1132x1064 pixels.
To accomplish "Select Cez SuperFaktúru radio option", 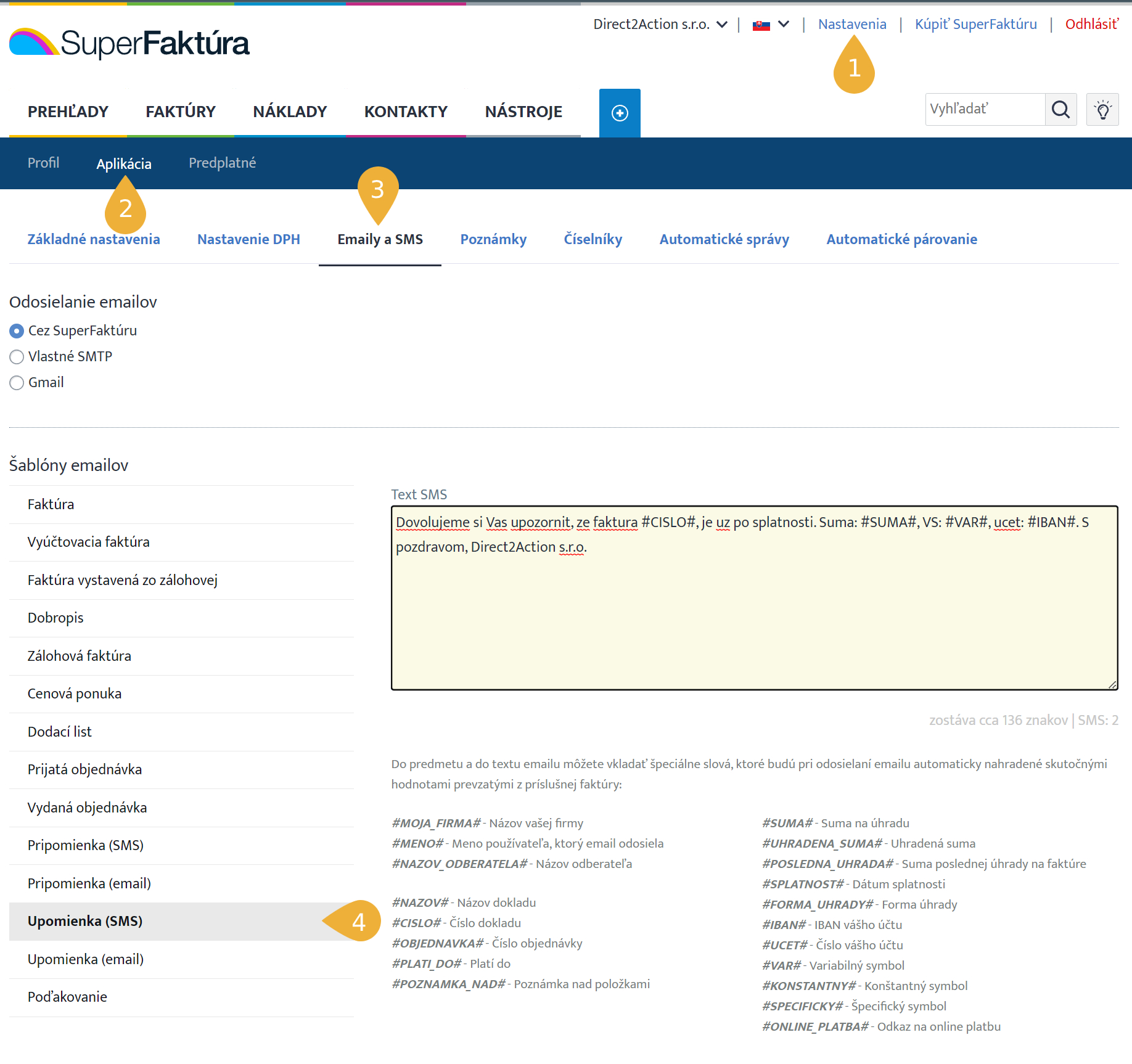I will click(x=17, y=331).
